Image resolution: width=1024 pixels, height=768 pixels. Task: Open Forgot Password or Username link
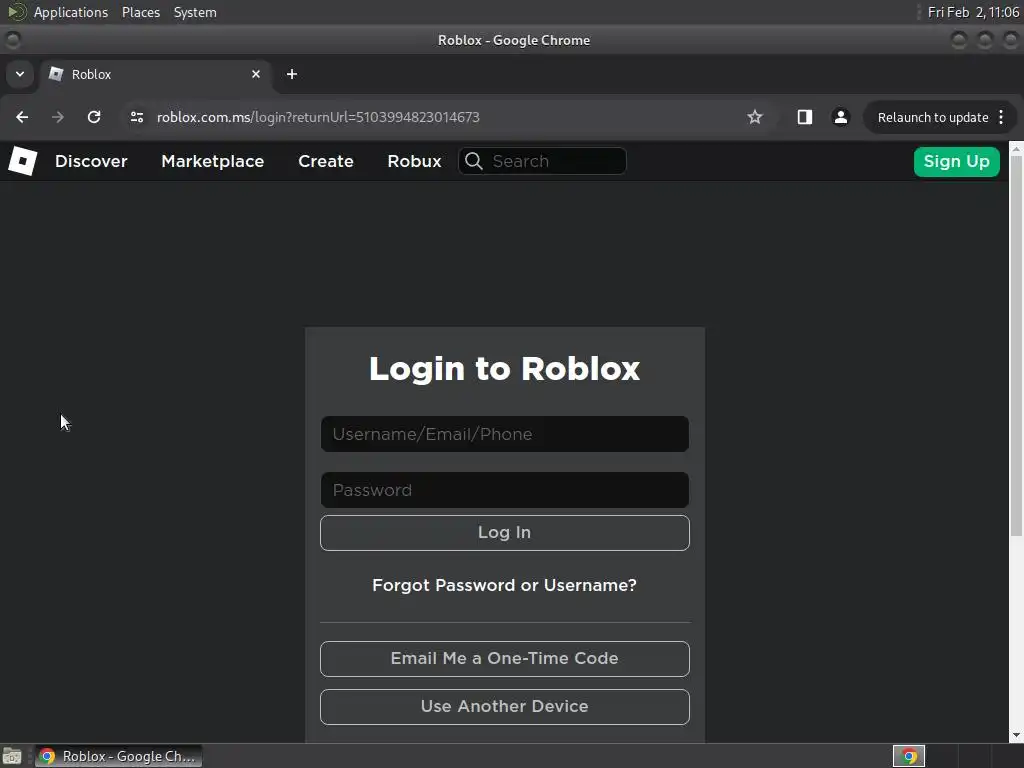504,585
